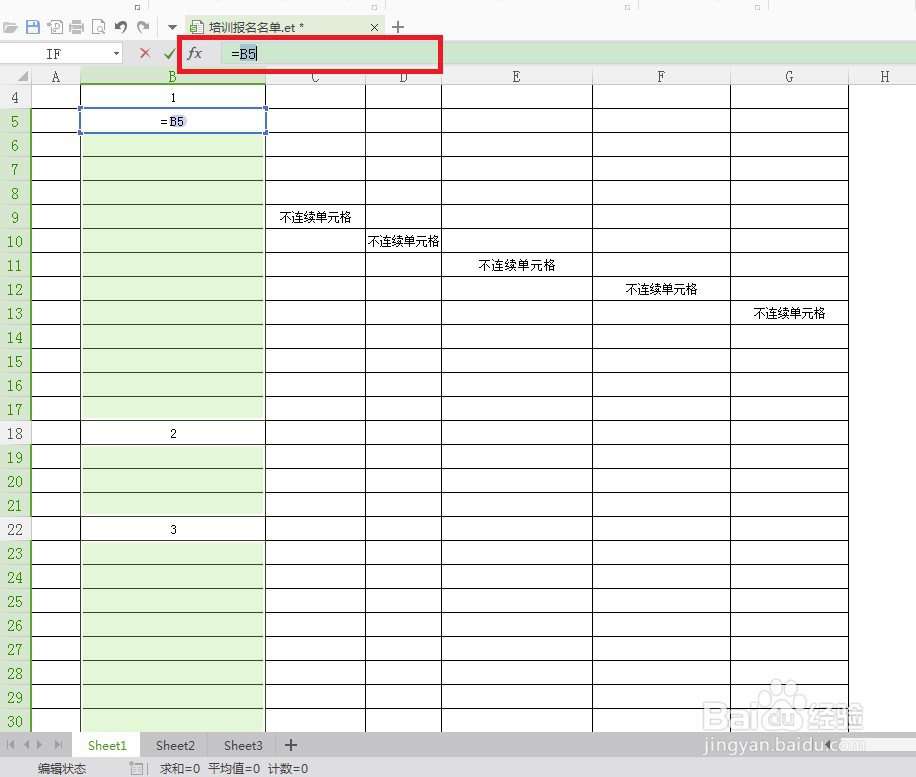Confirm the formula with the green checkmark
This screenshot has width=916, height=777.
pos(169,54)
